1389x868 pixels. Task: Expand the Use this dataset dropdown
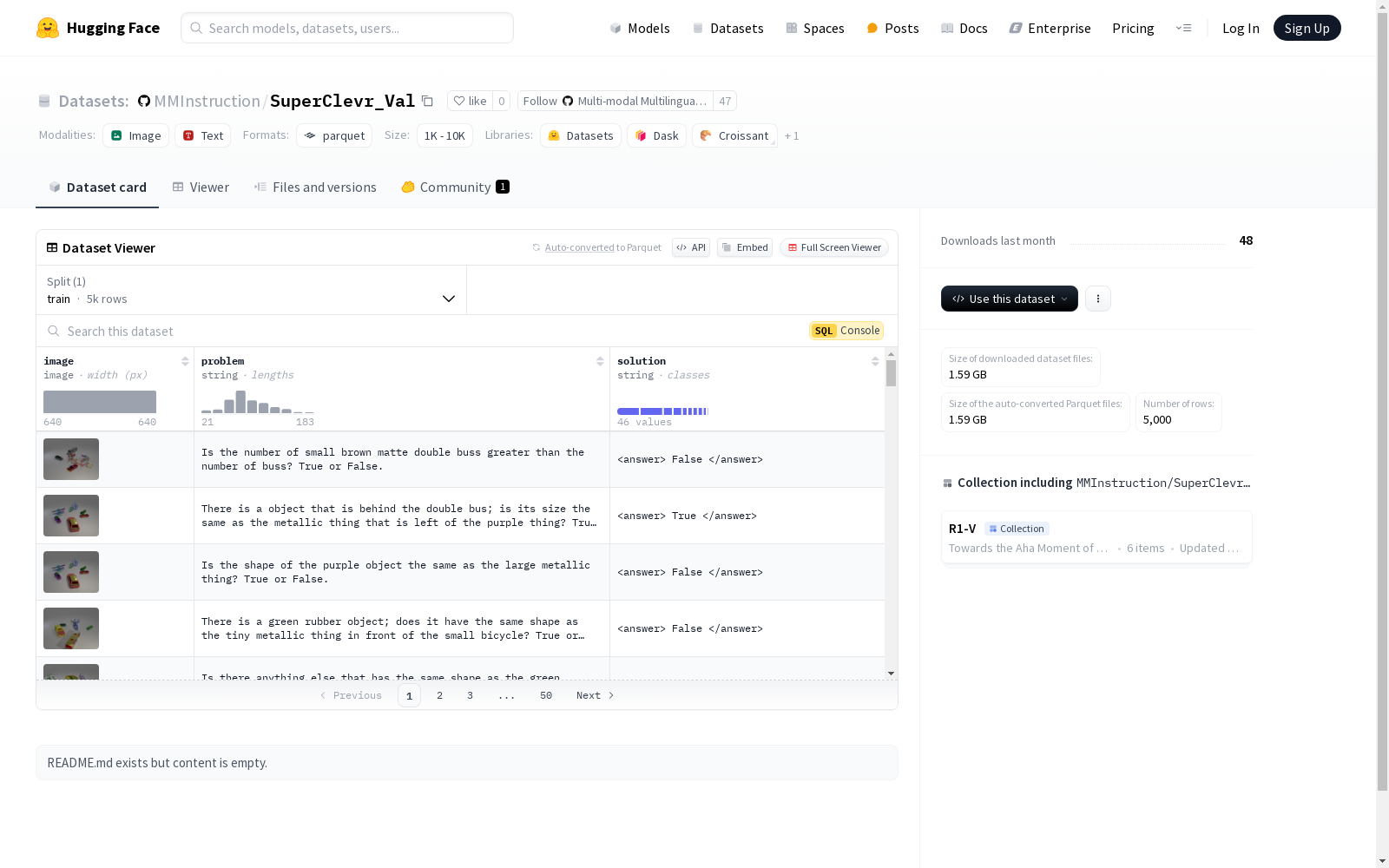point(1010,299)
